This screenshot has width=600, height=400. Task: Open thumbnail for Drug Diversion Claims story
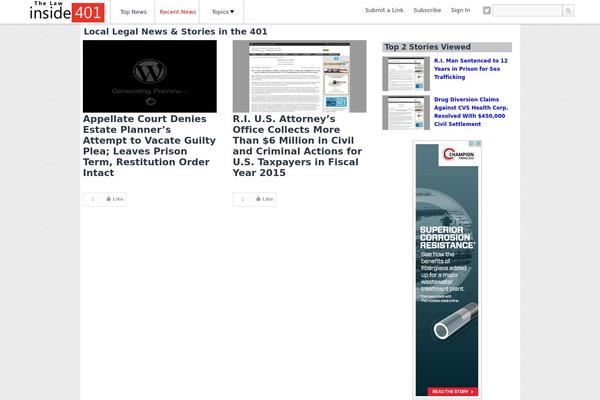pyautogui.click(x=406, y=113)
